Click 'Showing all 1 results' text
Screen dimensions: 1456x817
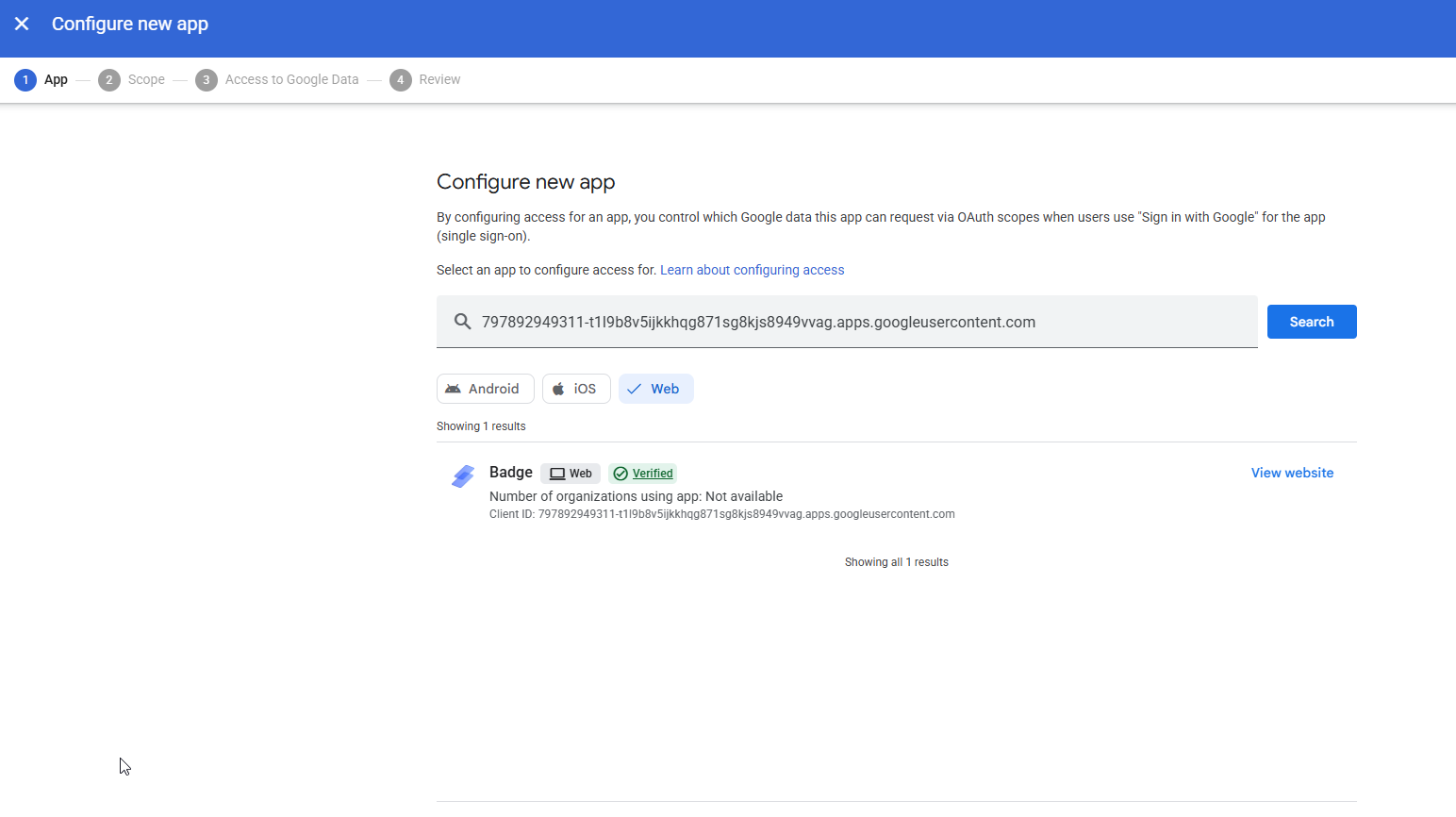click(x=897, y=562)
